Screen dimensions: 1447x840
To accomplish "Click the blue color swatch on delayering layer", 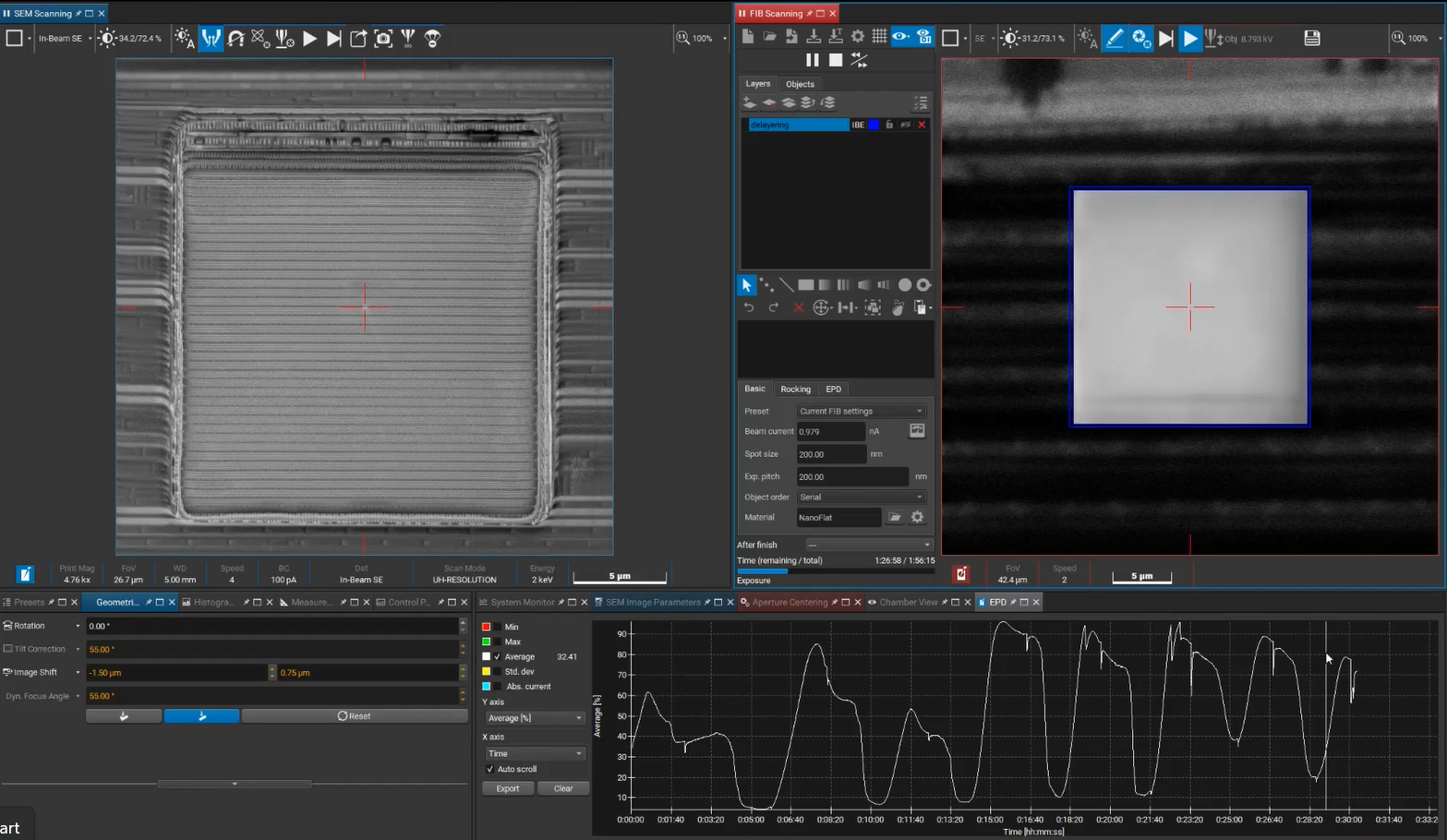I will pyautogui.click(x=872, y=125).
